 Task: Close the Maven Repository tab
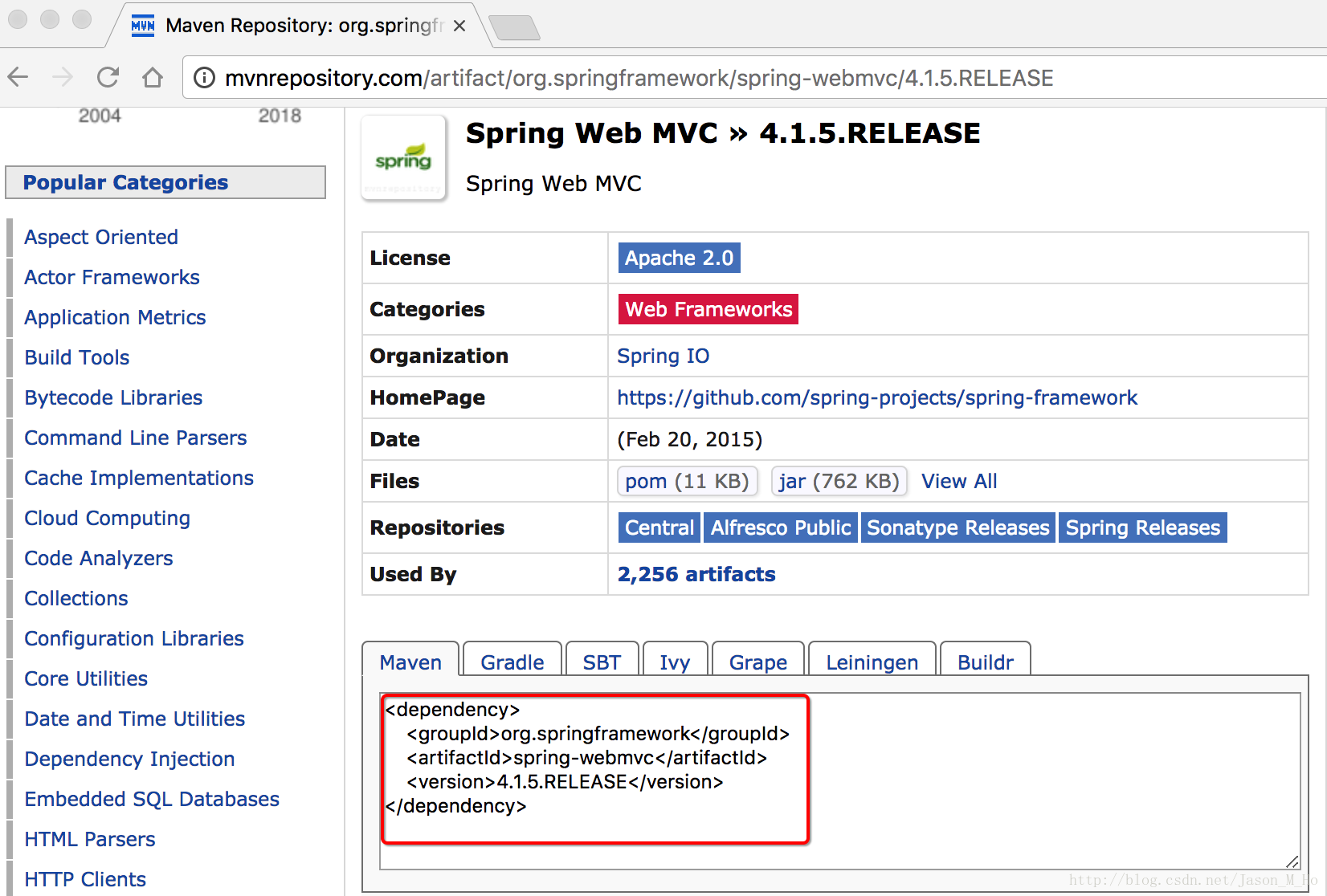tap(459, 26)
